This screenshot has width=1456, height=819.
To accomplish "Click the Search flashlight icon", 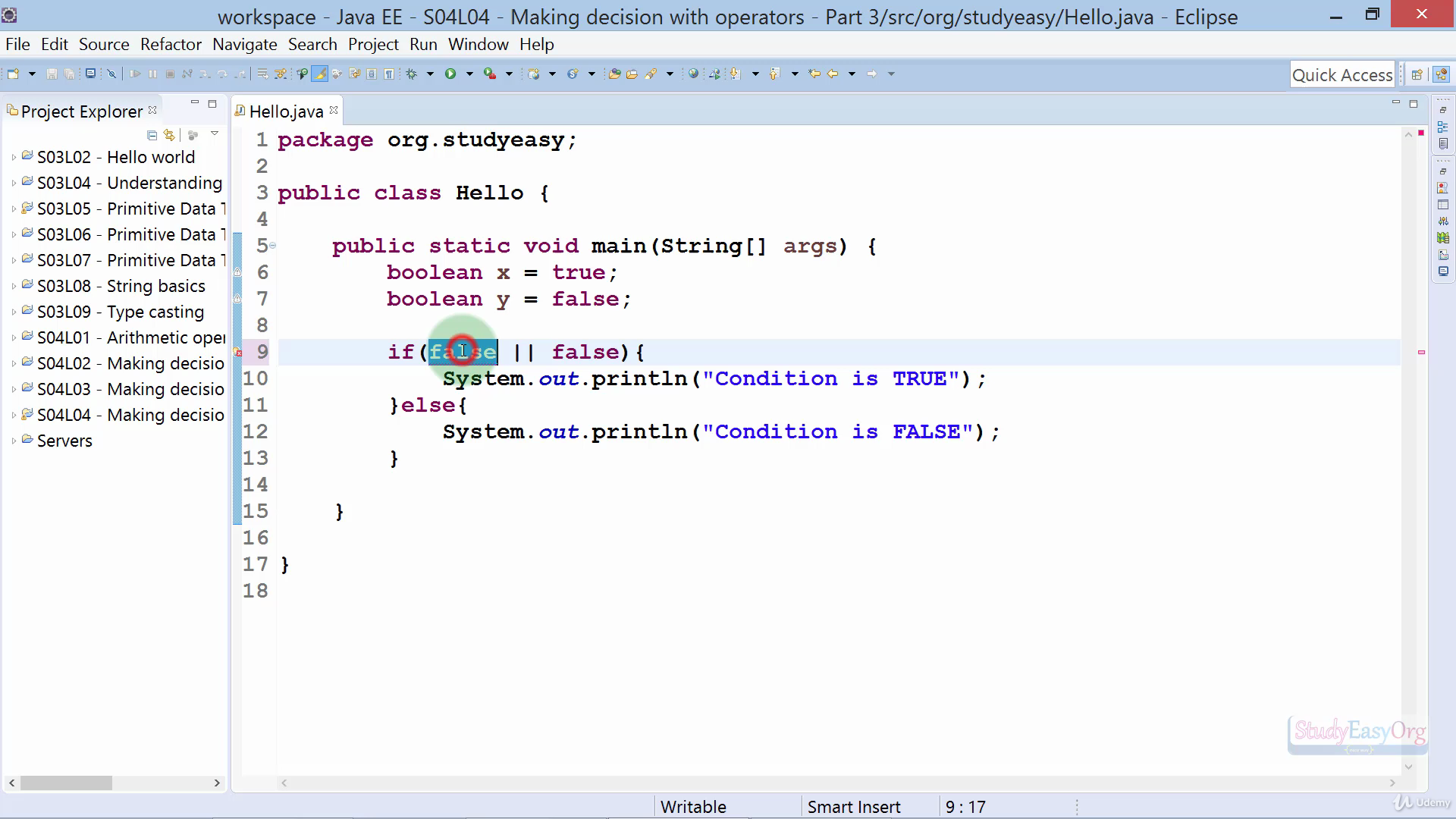I will click(651, 74).
